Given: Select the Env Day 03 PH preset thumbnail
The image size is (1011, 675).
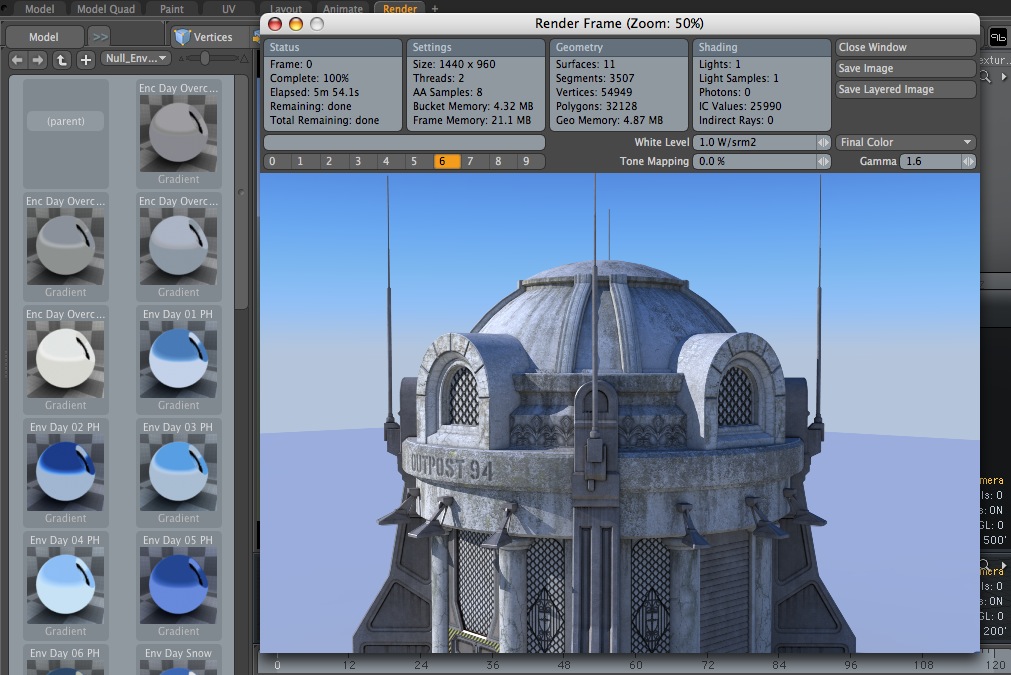Looking at the screenshot, I should point(178,473).
